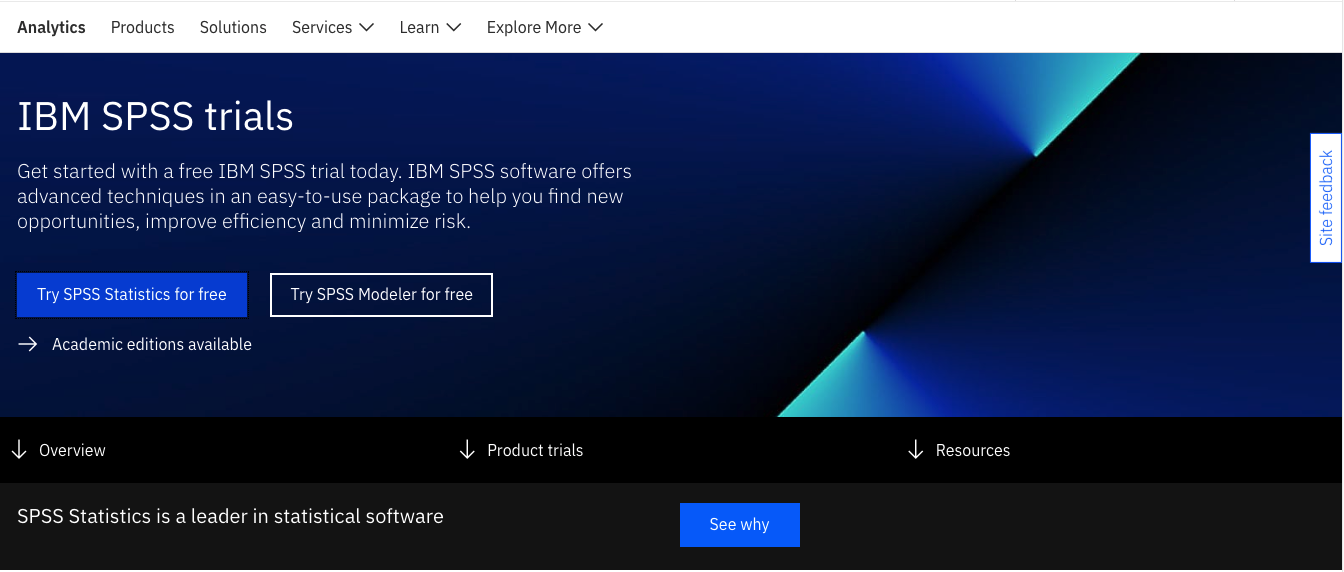Click the down arrow icon next to Overview
This screenshot has width=1344, height=572.
[19, 450]
